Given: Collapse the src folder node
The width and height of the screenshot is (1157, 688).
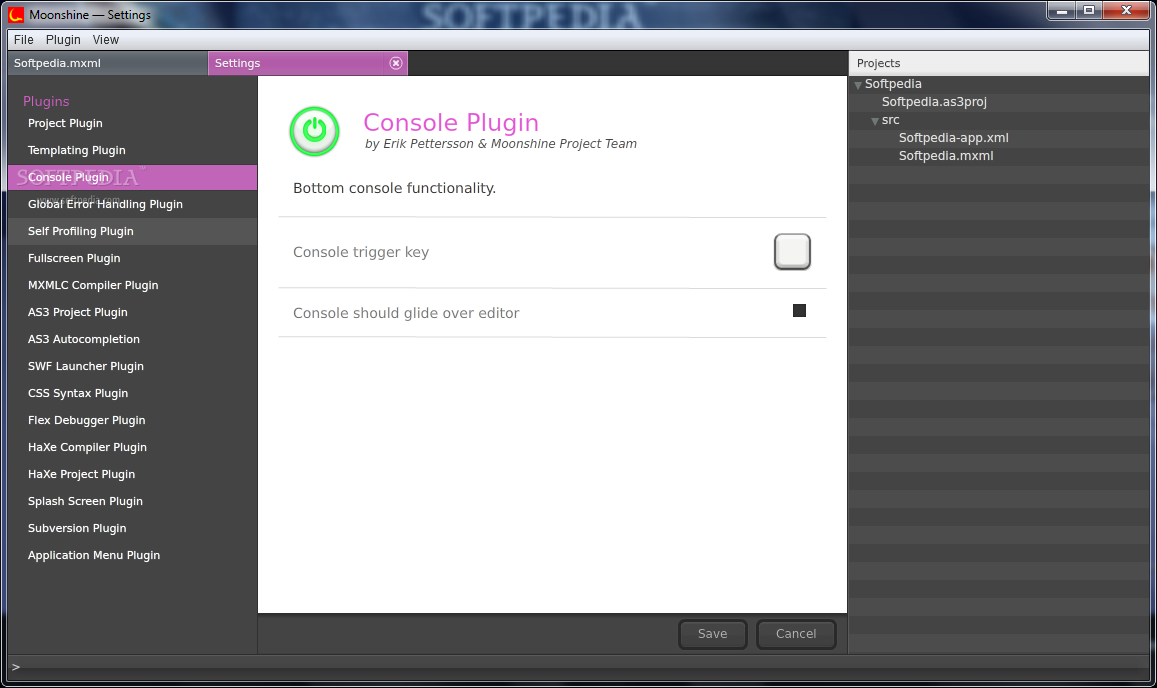Looking at the screenshot, I should click(875, 121).
